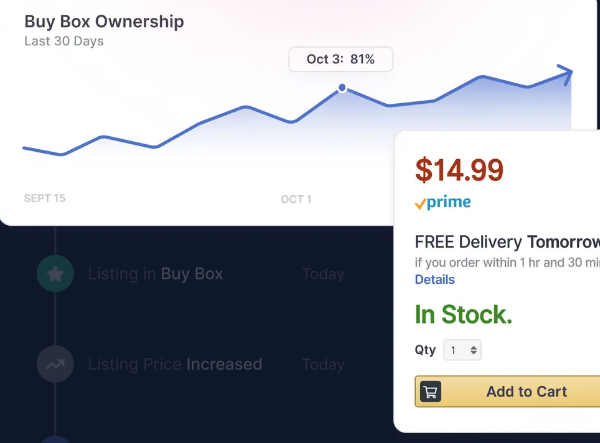Click the partially visible blue timeline circle at bottom
This screenshot has width=600, height=443.
[55, 440]
